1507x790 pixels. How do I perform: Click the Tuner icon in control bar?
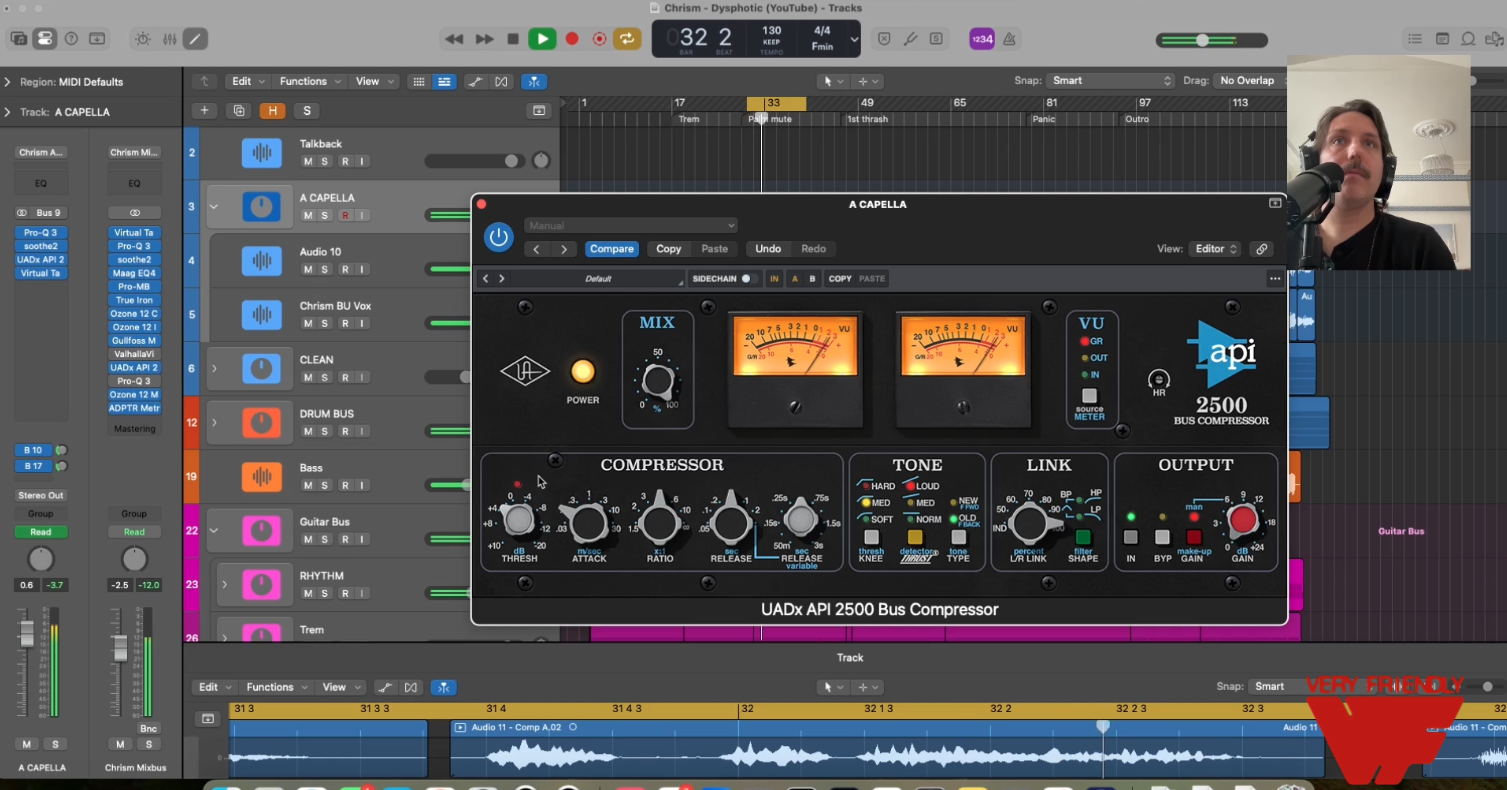click(910, 39)
